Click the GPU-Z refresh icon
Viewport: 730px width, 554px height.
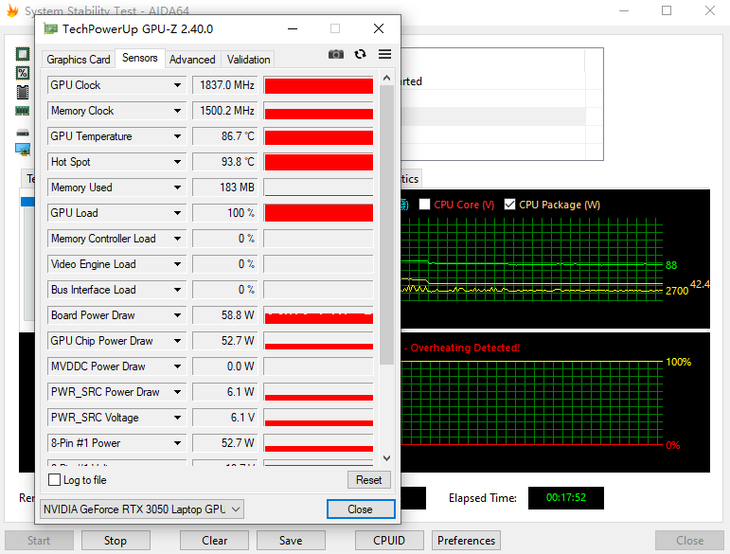coord(360,54)
